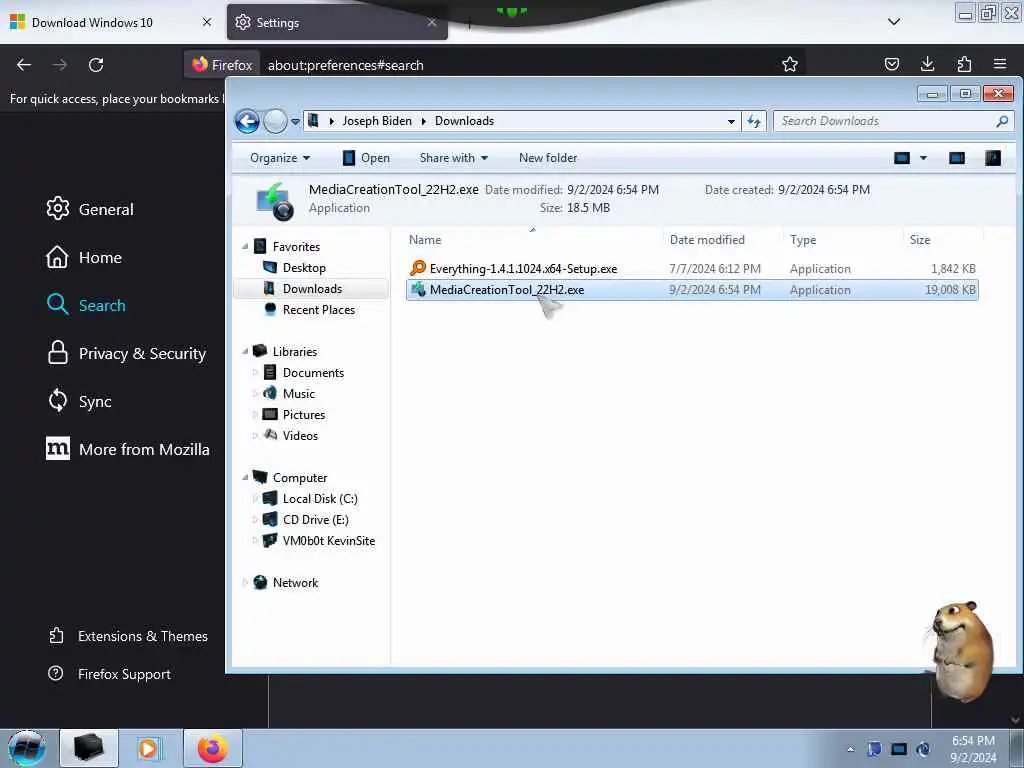1024x768 pixels.
Task: Toggle the preview pane icon
Action: (957, 158)
